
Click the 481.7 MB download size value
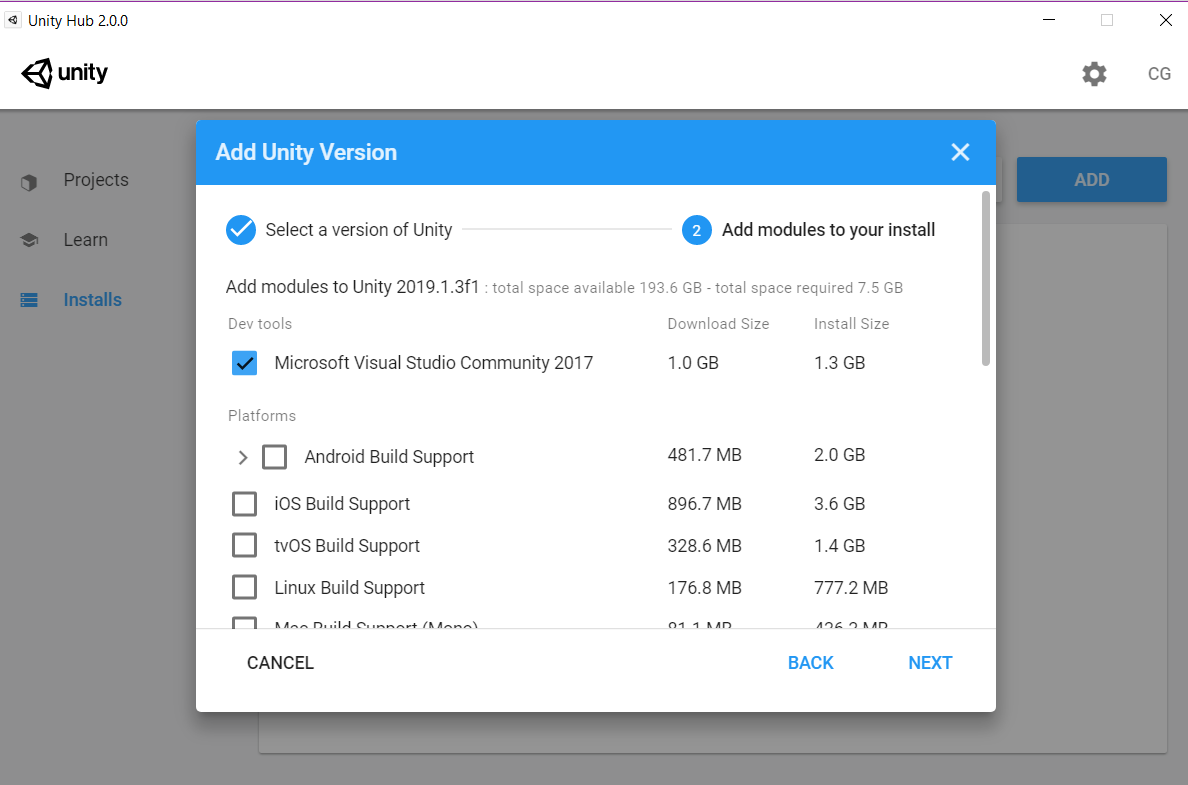[x=705, y=455]
